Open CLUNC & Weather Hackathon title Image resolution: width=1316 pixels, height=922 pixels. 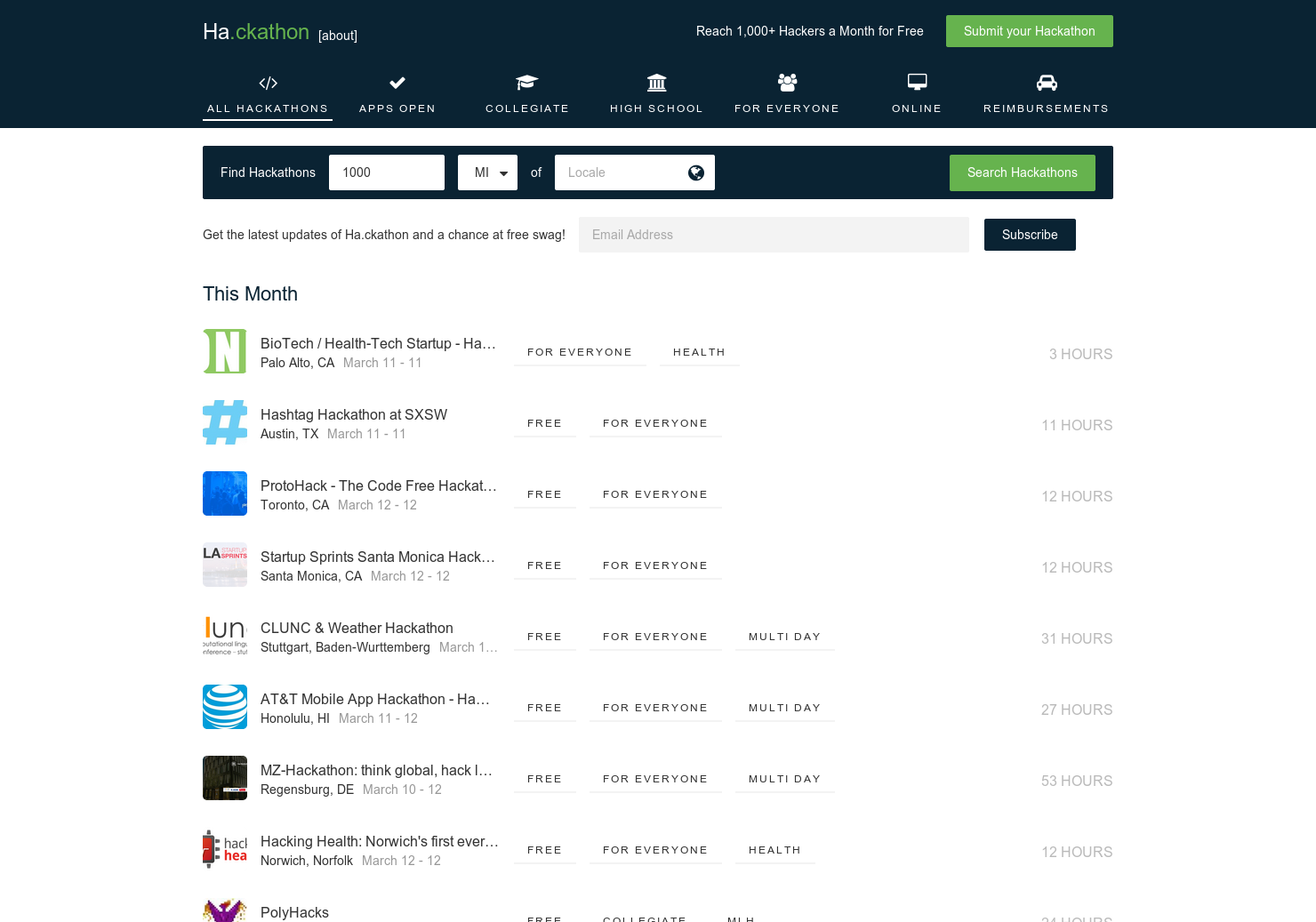point(357,628)
